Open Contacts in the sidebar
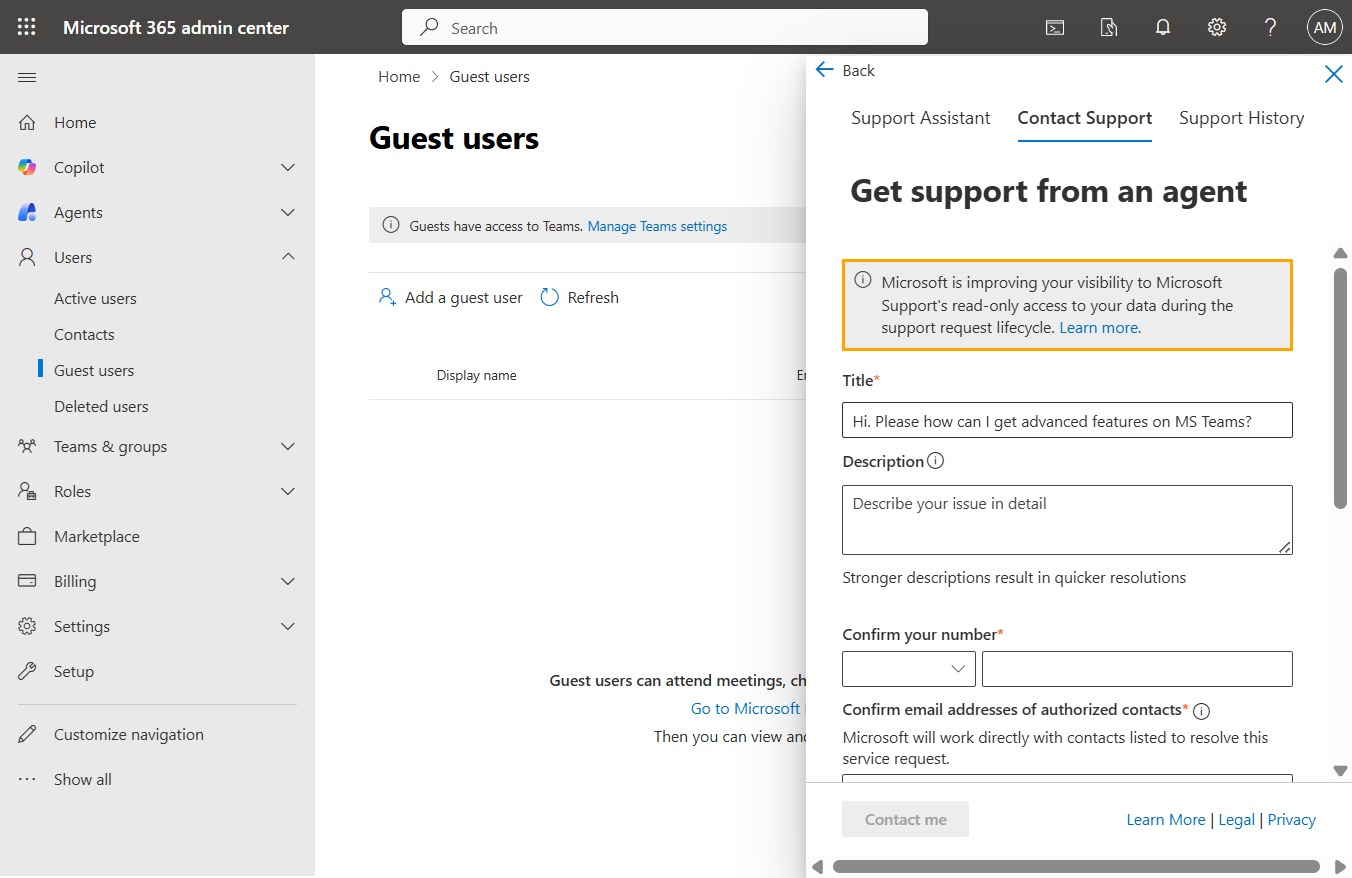The width and height of the screenshot is (1352, 878). [x=84, y=334]
